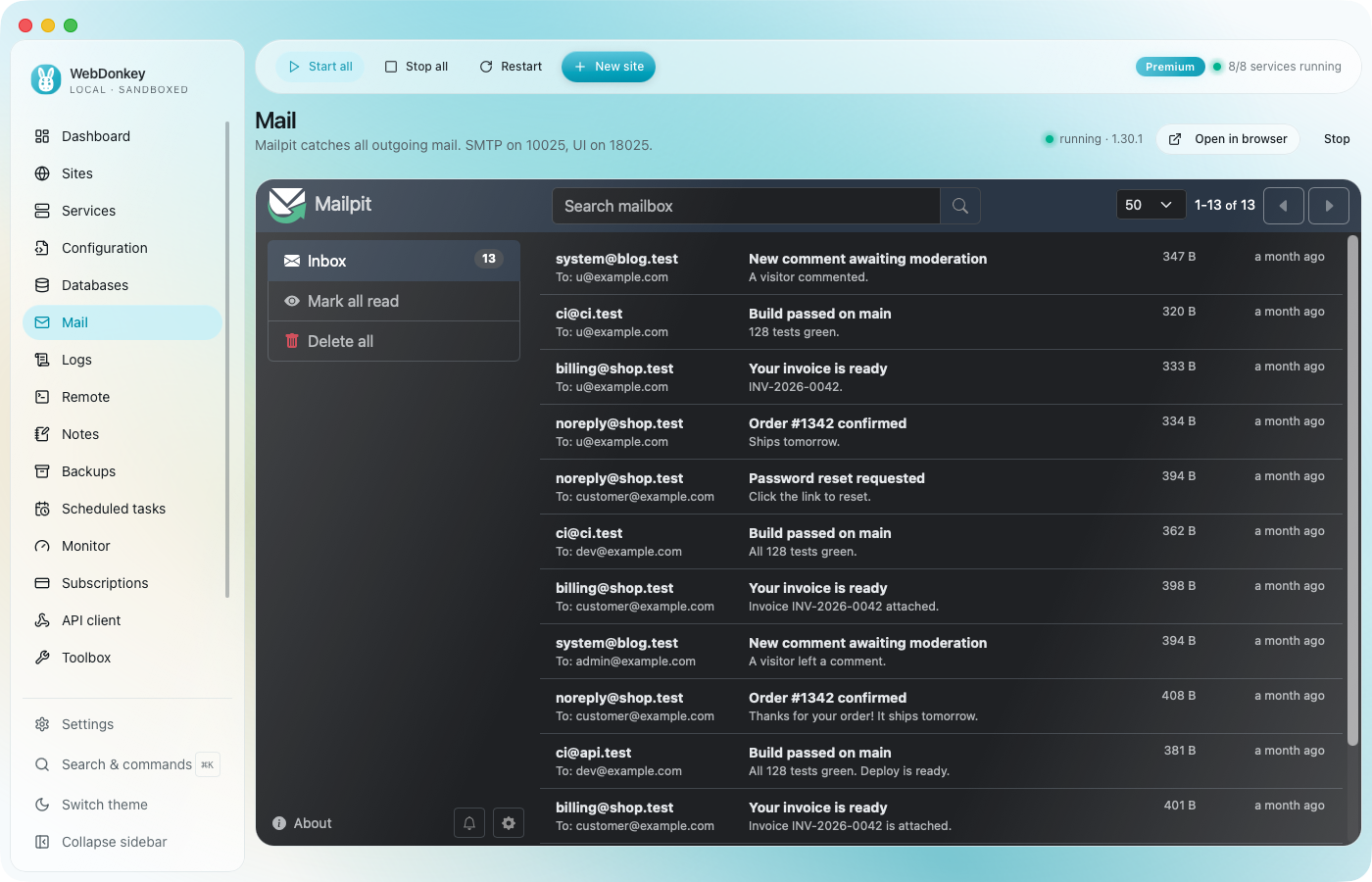Open the Password reset requested email
1372x882 pixels.
pos(943,487)
